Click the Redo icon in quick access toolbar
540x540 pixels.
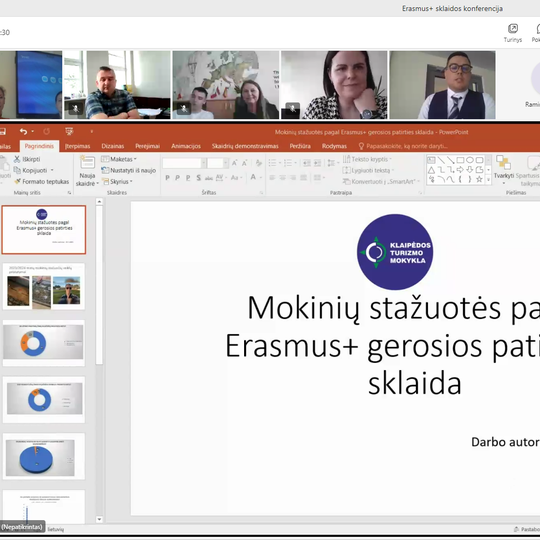pos(46,131)
